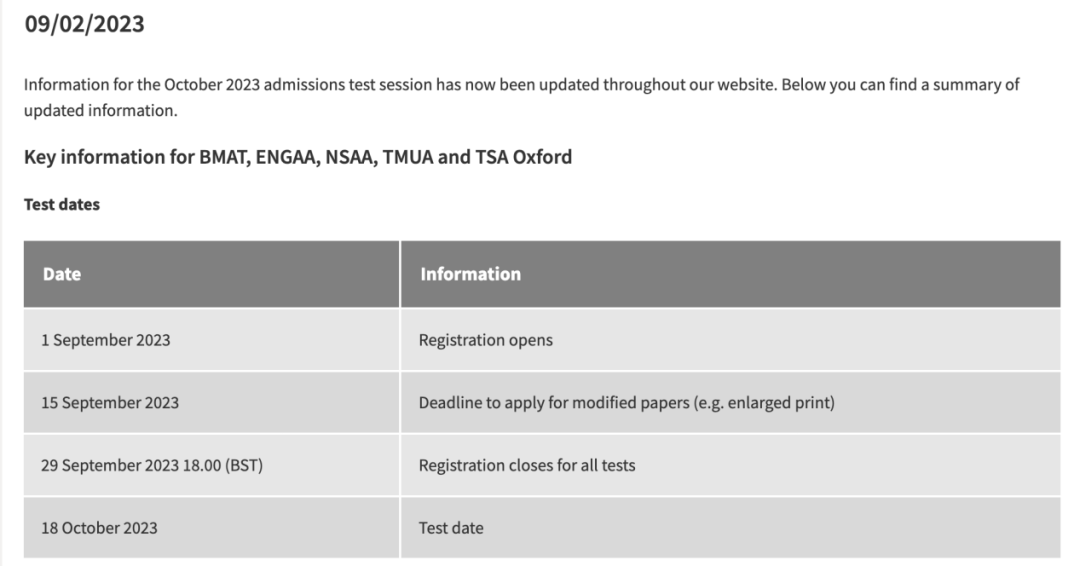Click the modified papers deadline text
Image resolution: width=1080 pixels, height=566 pixels.
click(x=627, y=403)
